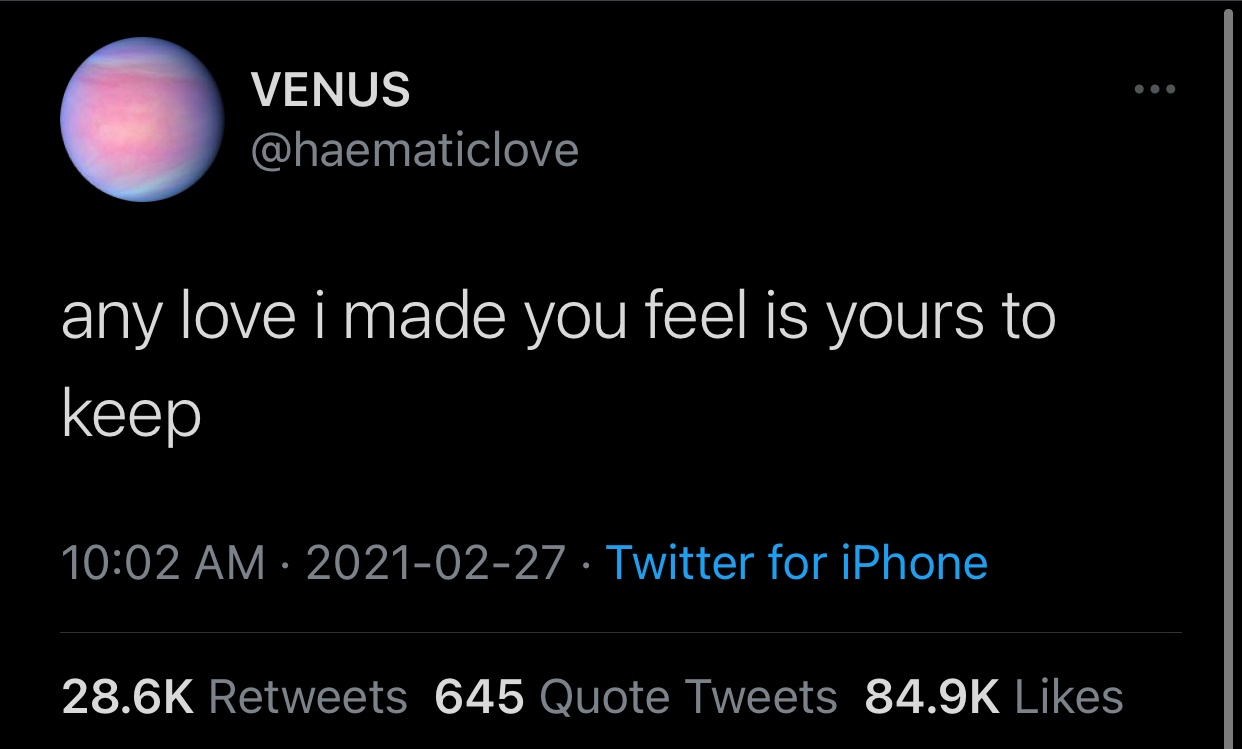Click the word "keep" on second line
Image resolution: width=1242 pixels, height=749 pixels.
coord(131,414)
